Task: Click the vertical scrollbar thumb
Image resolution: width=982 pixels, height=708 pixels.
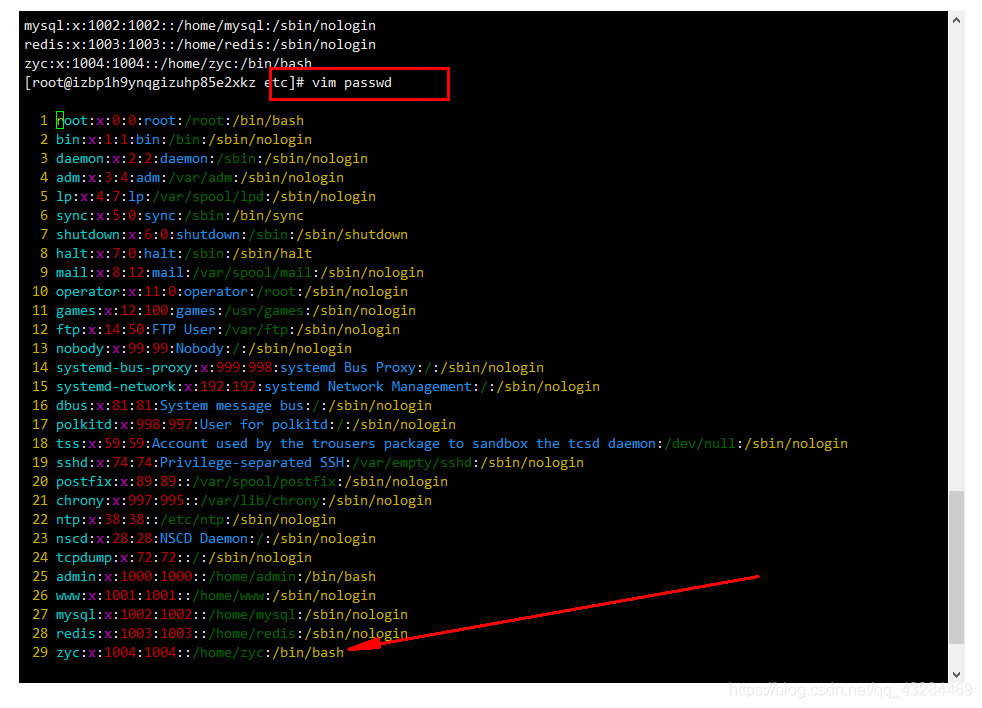Action: coord(956,567)
